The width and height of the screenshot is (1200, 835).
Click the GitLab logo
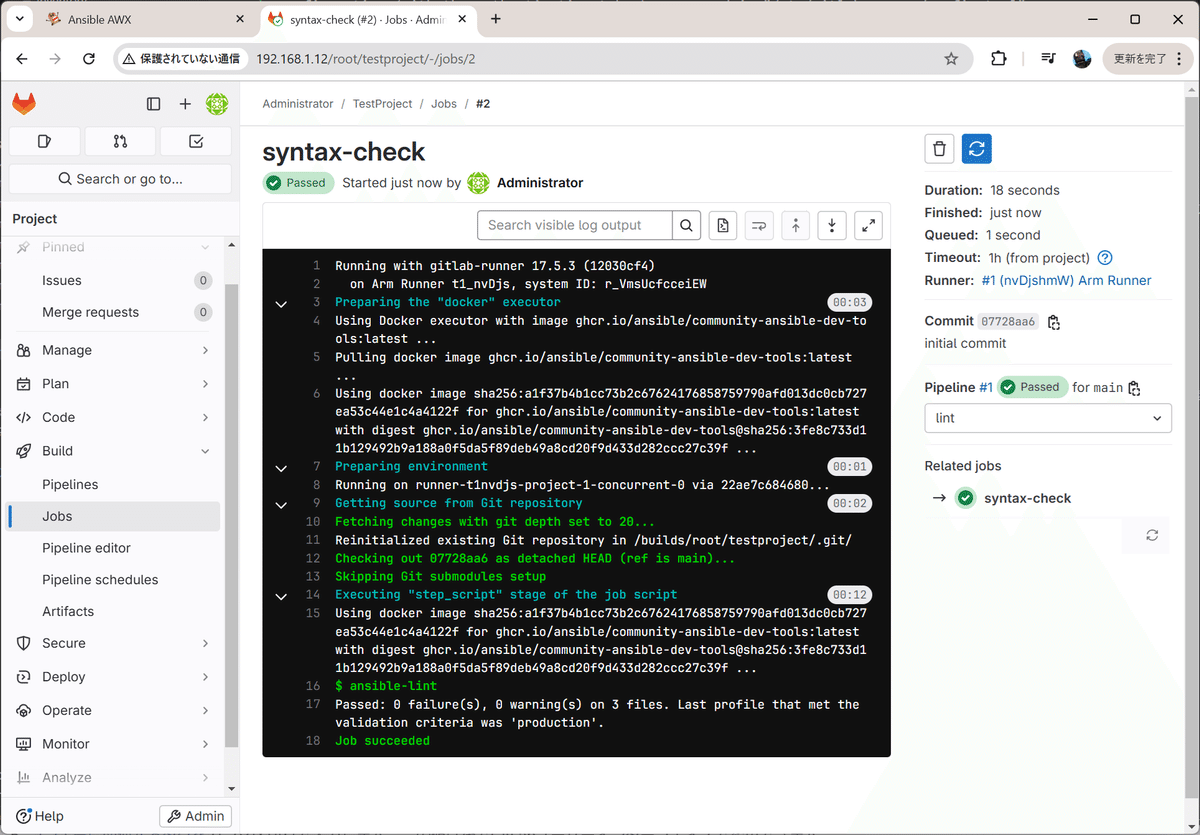pyautogui.click(x=24, y=103)
